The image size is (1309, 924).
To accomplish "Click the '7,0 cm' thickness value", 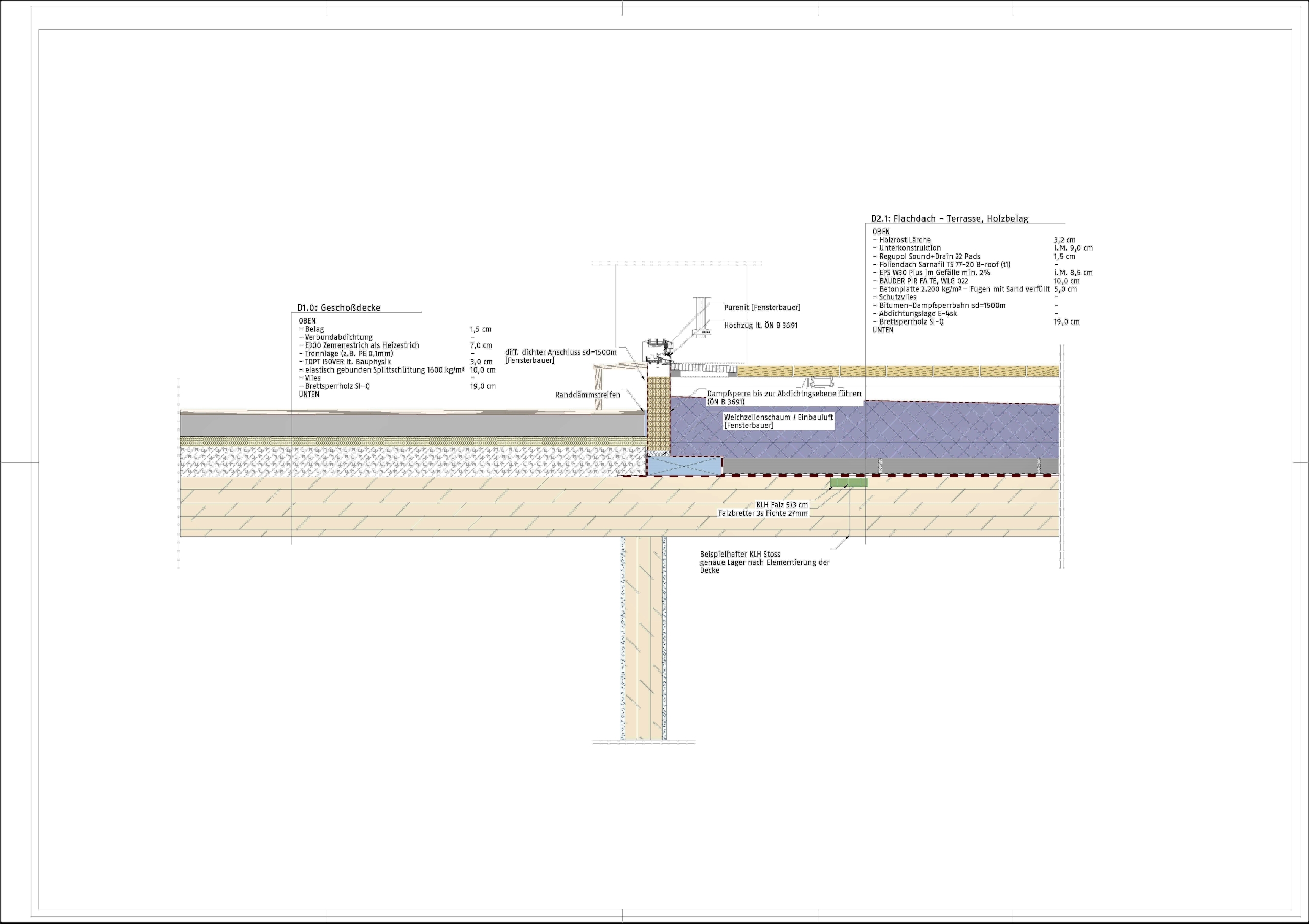I will [x=481, y=345].
